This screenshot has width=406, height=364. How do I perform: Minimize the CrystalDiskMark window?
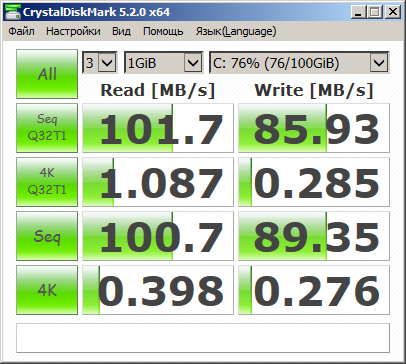pos(358,12)
